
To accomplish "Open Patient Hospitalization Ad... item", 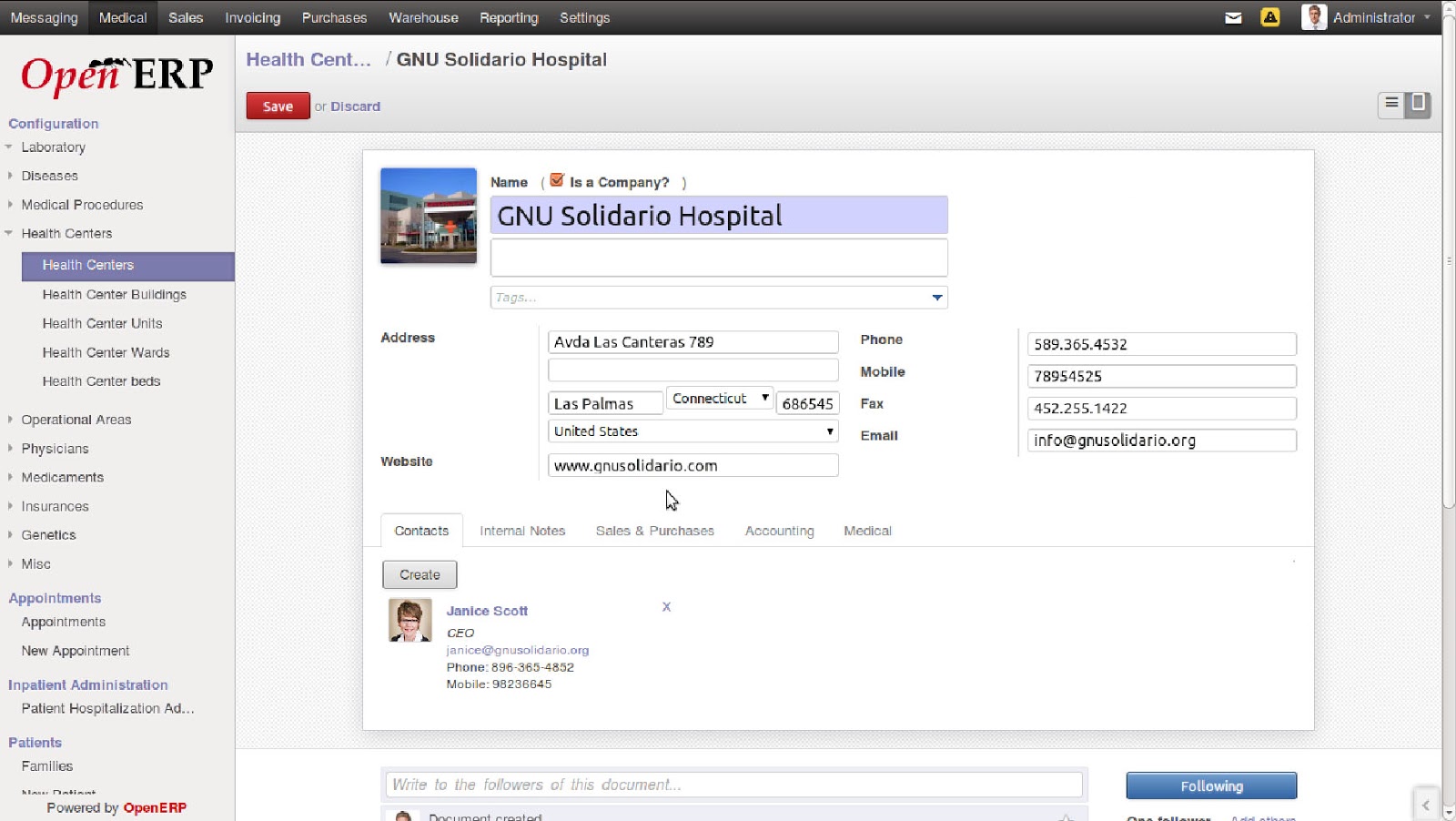I will (x=108, y=709).
